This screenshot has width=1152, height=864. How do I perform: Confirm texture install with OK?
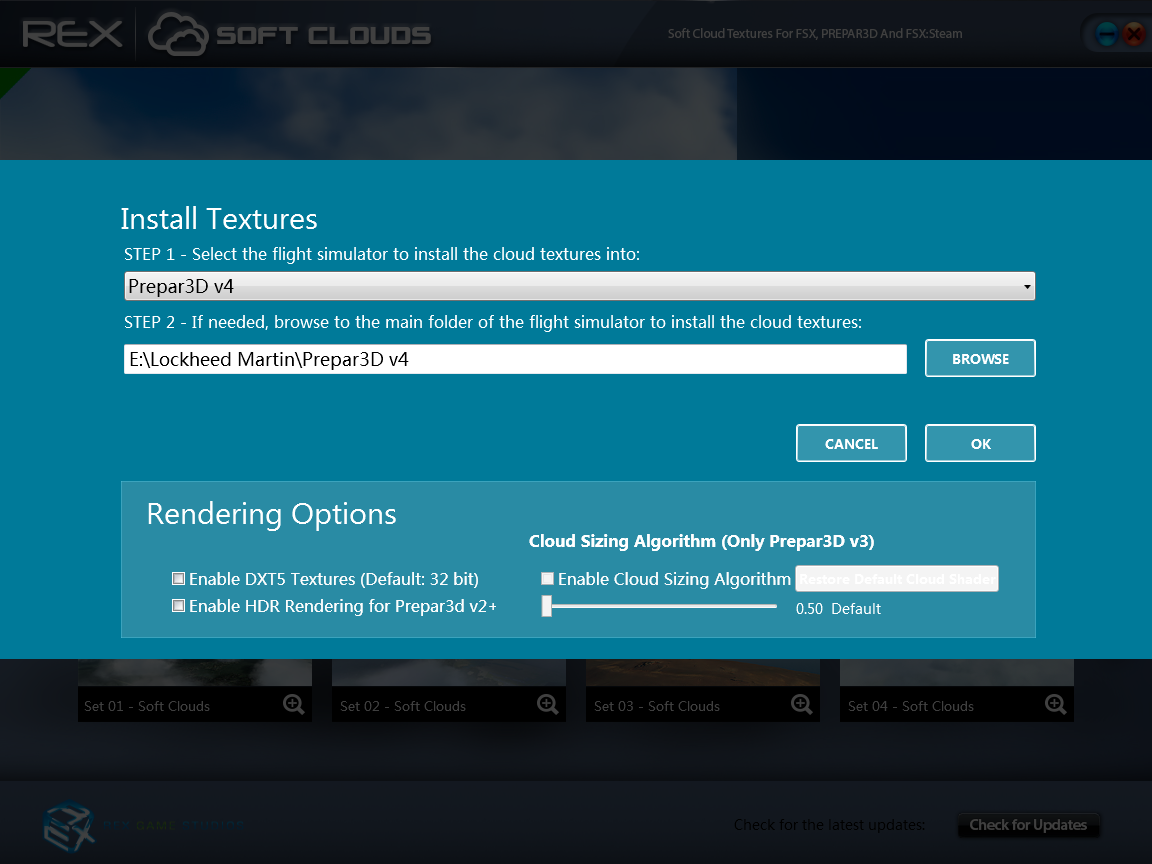[980, 443]
